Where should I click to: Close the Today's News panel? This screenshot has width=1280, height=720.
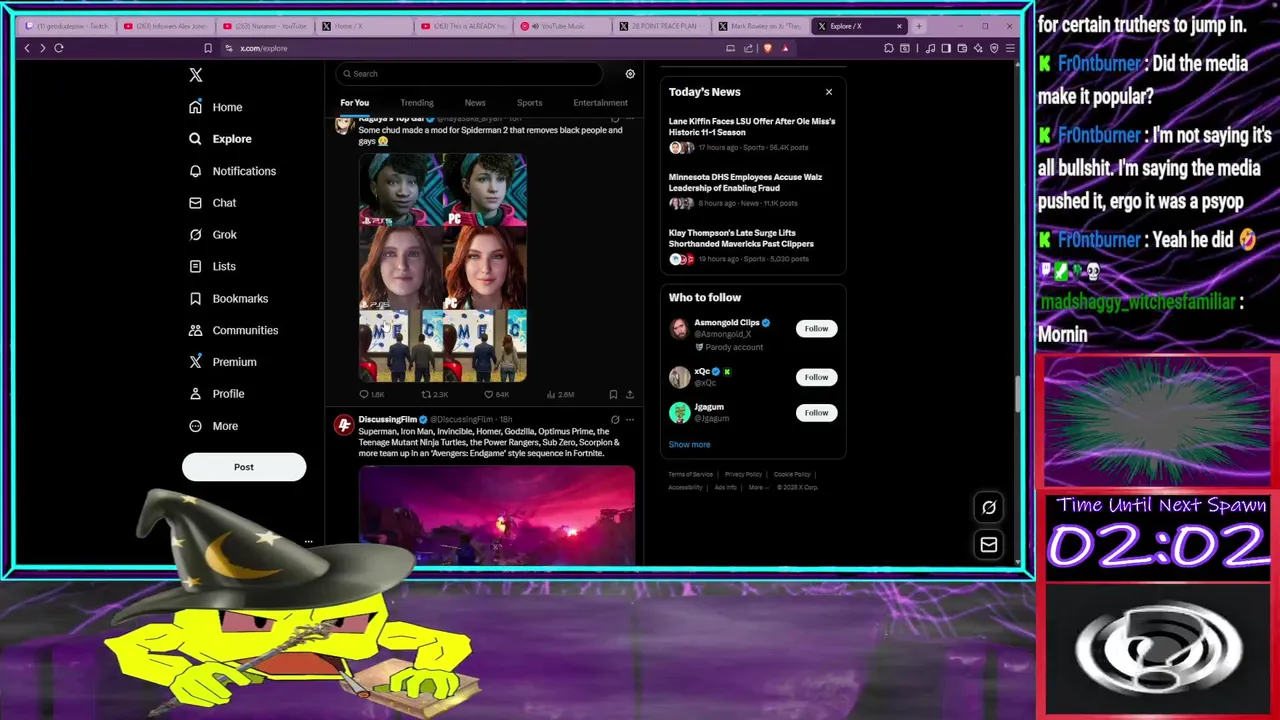pyautogui.click(x=829, y=92)
